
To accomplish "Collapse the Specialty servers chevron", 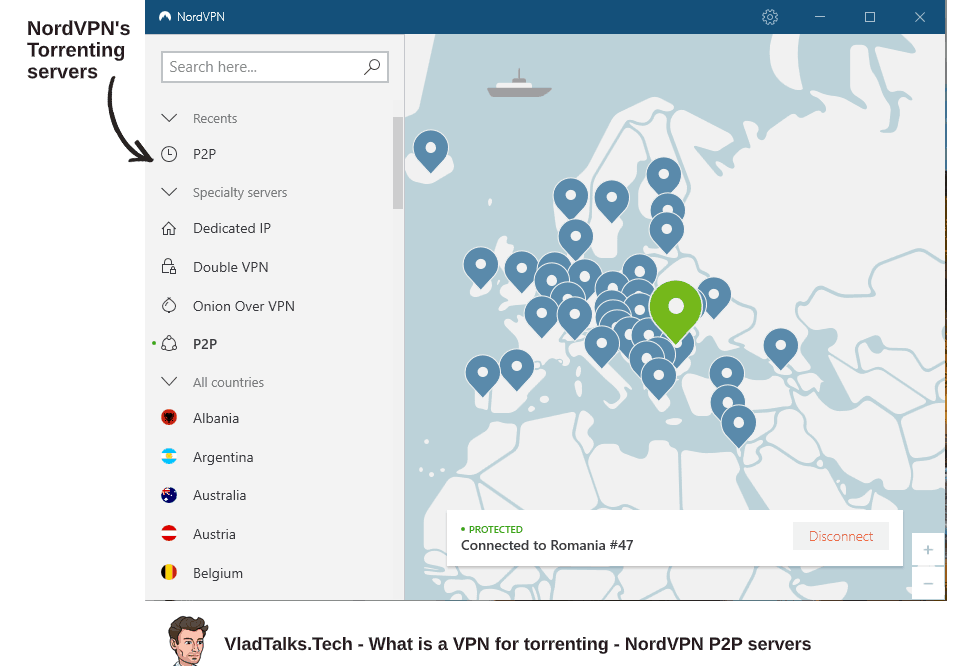I will tap(169, 192).
